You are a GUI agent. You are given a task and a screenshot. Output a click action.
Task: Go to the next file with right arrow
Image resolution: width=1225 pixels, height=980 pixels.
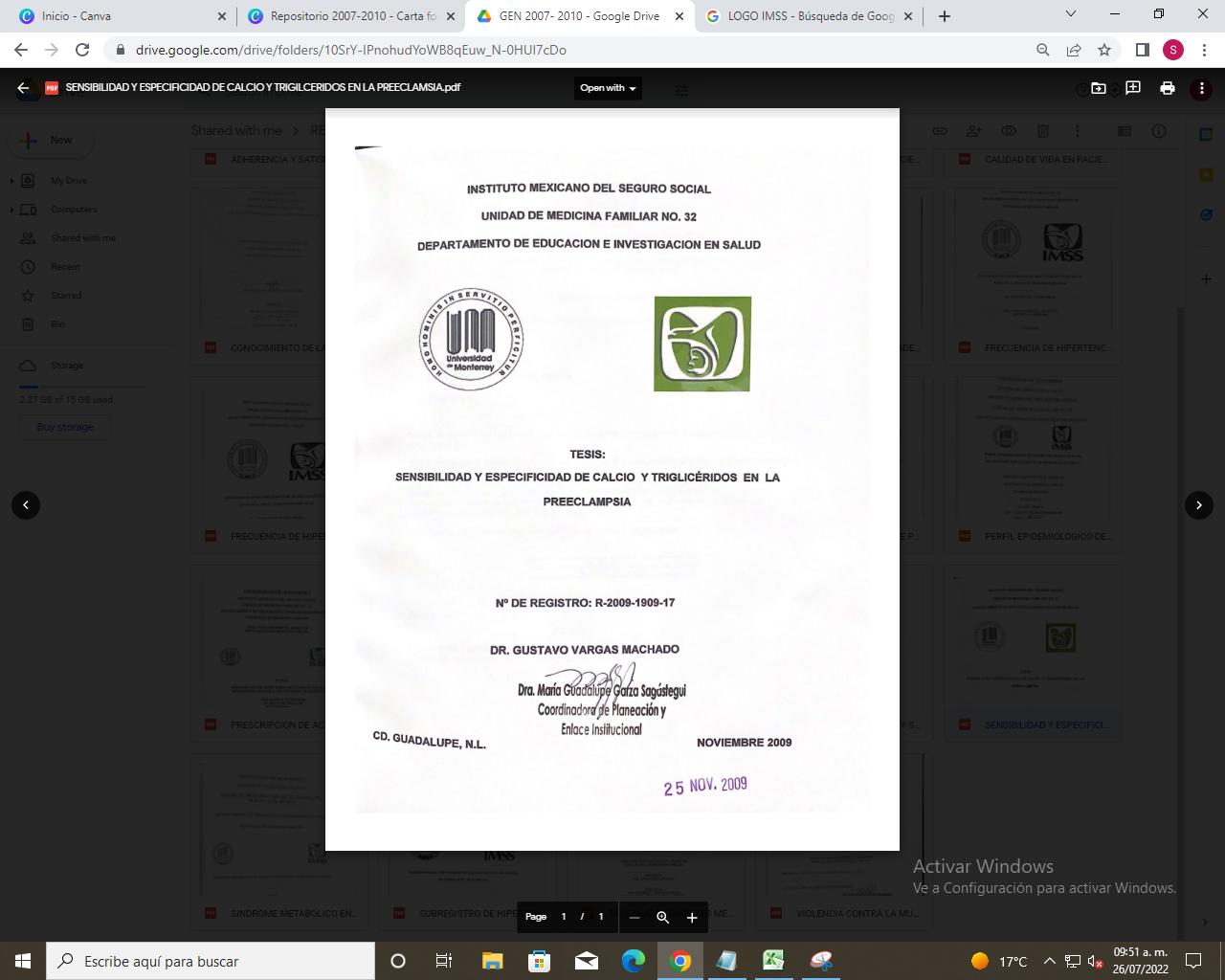[1199, 504]
